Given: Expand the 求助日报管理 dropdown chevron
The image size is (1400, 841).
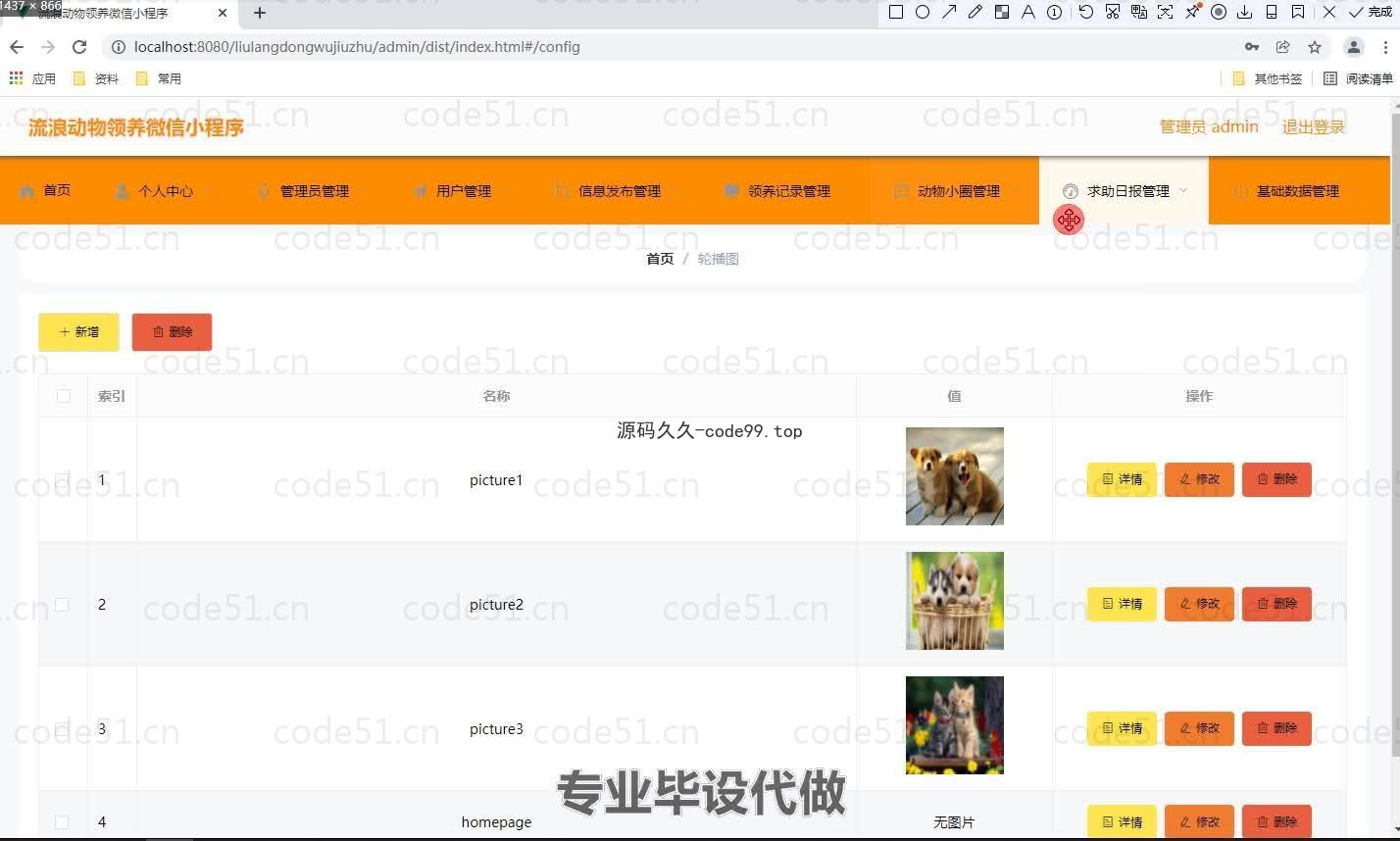Looking at the screenshot, I should [x=1183, y=191].
